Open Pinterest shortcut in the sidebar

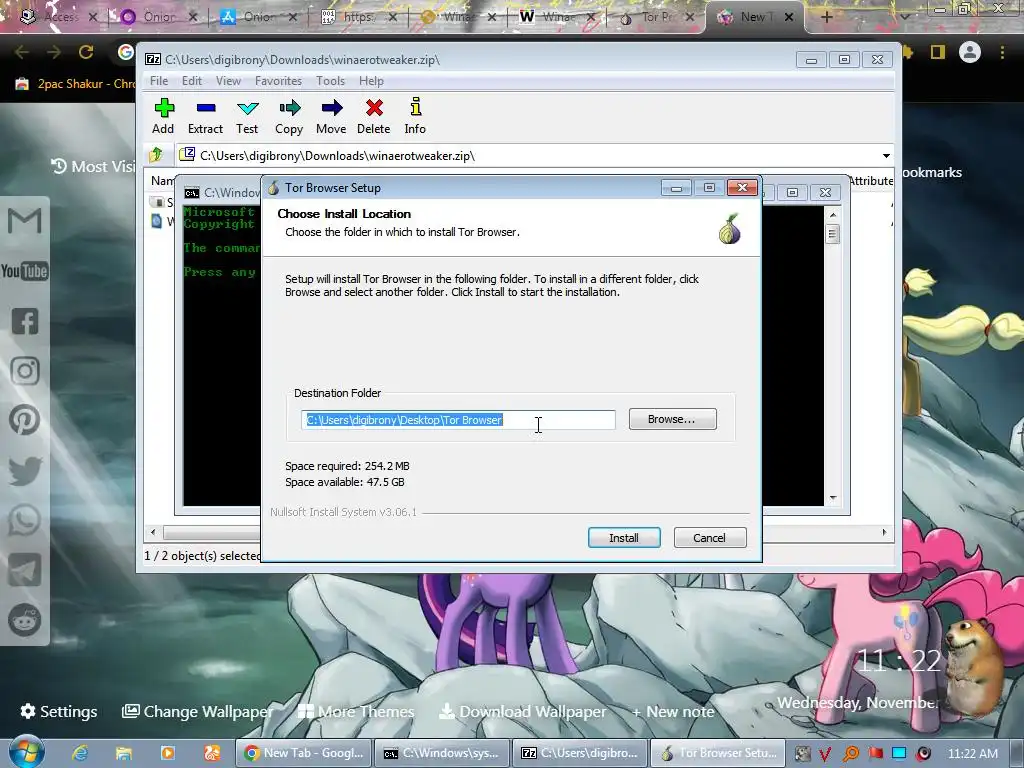[25, 421]
